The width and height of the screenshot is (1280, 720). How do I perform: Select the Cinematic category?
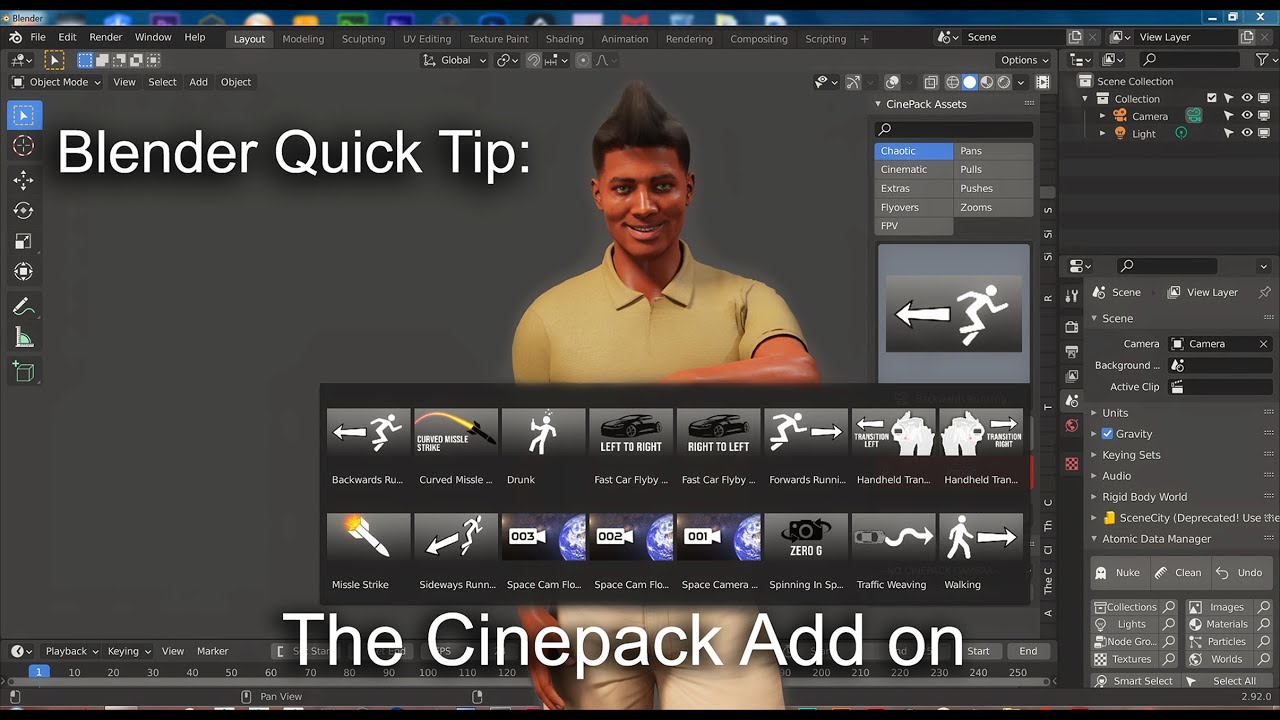click(913, 170)
